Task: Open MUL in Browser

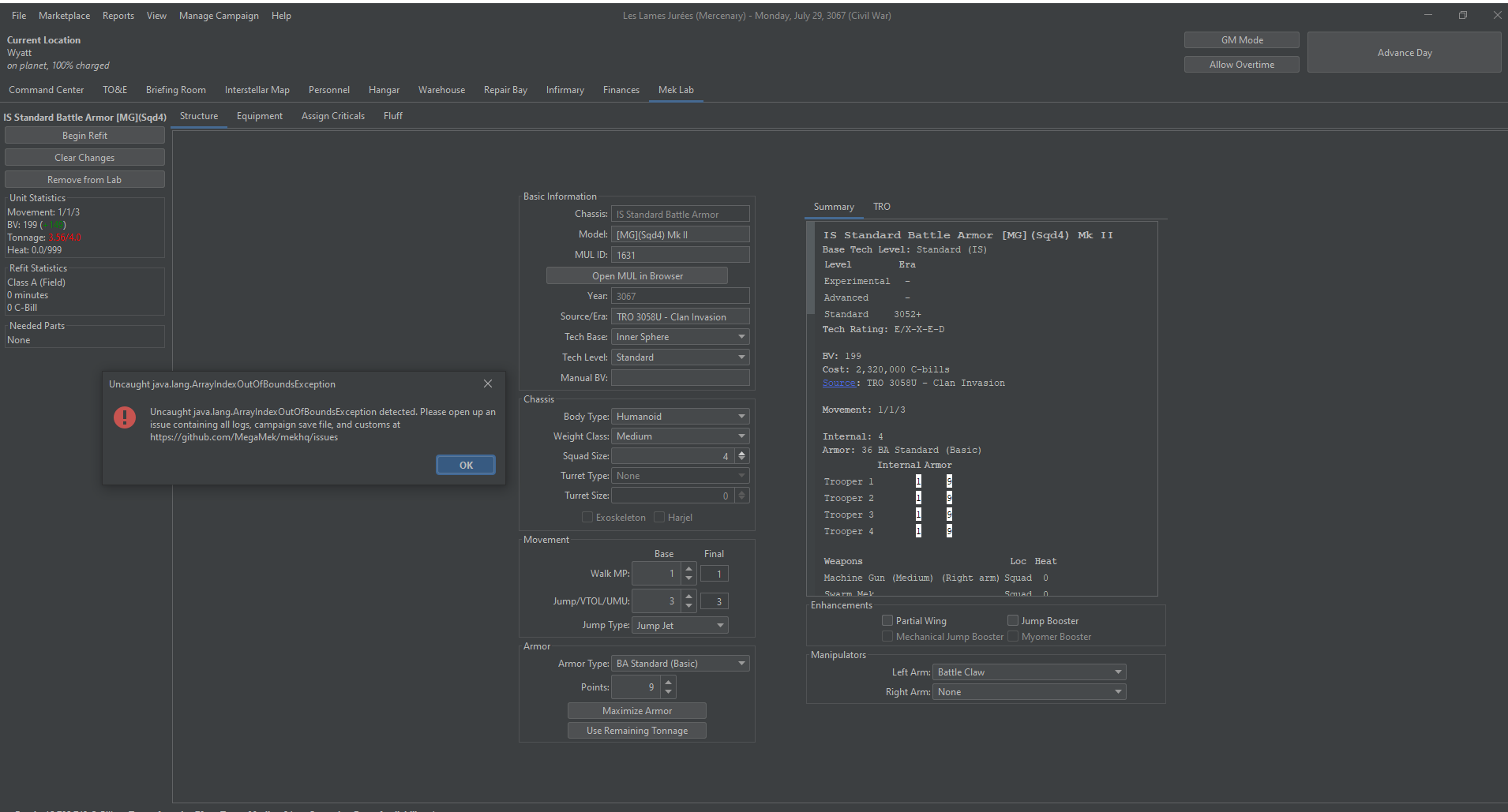Action: click(x=636, y=275)
